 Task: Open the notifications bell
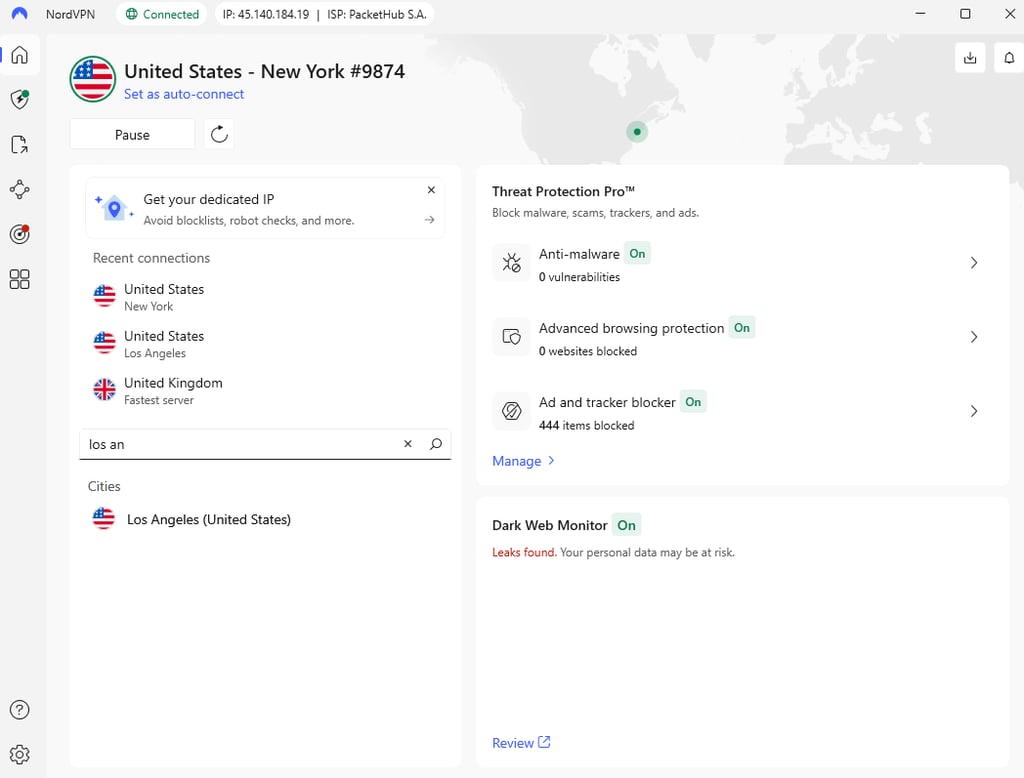pyautogui.click(x=1009, y=58)
